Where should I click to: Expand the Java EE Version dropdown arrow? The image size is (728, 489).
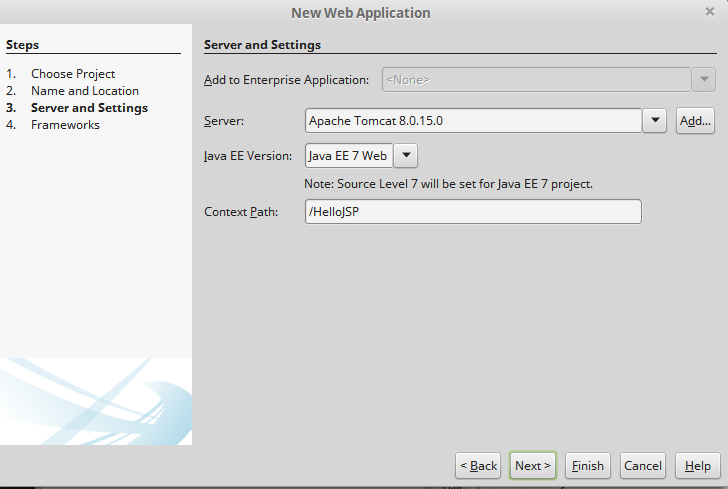click(407, 156)
